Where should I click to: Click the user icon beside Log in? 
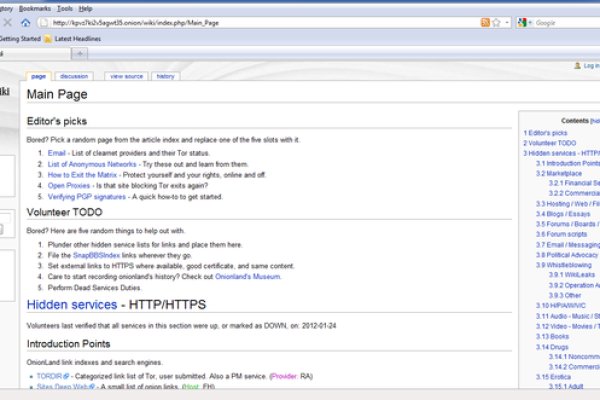pyautogui.click(x=577, y=66)
